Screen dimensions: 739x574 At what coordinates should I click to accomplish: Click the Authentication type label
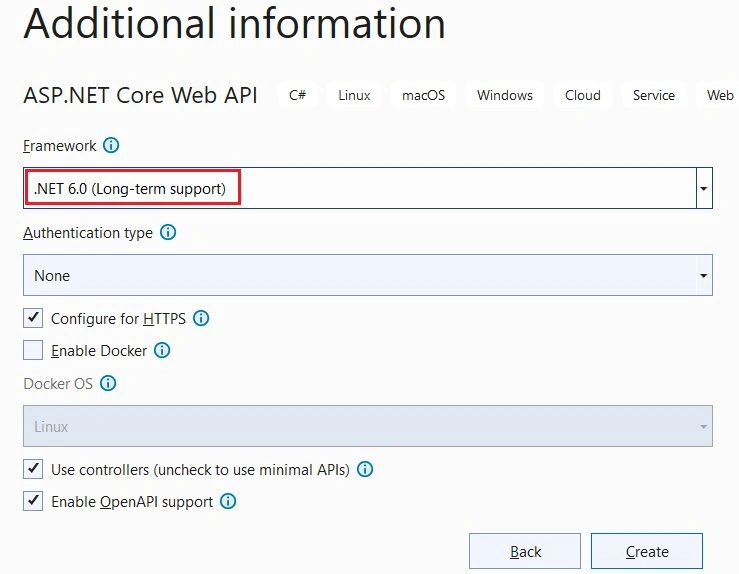[x=88, y=233]
